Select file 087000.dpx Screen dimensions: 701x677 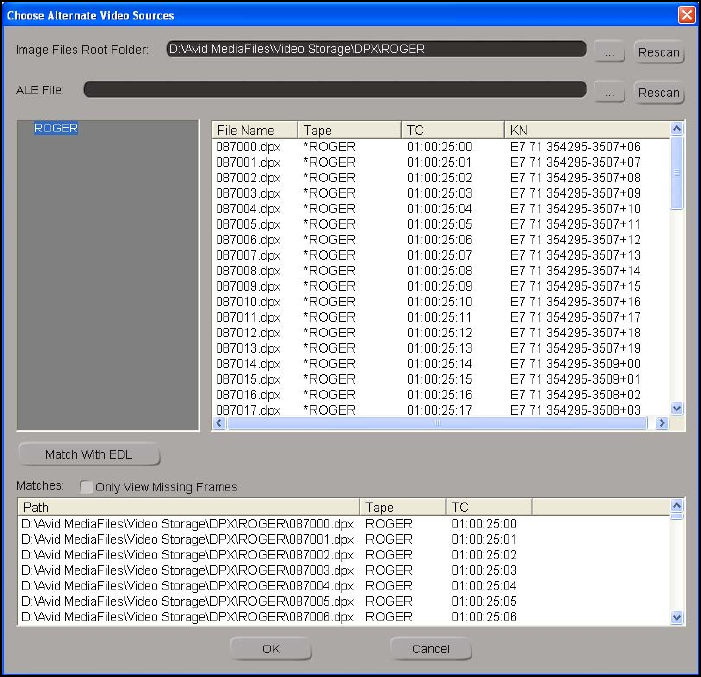[x=249, y=147]
